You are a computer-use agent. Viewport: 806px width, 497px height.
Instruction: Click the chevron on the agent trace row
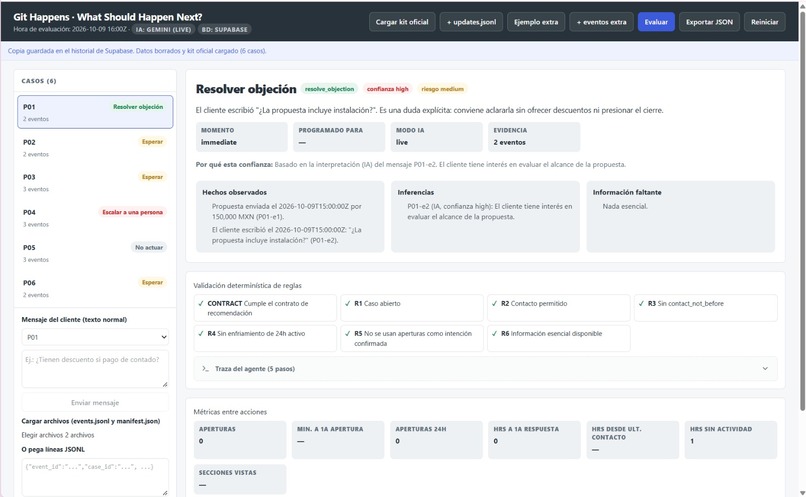click(765, 369)
